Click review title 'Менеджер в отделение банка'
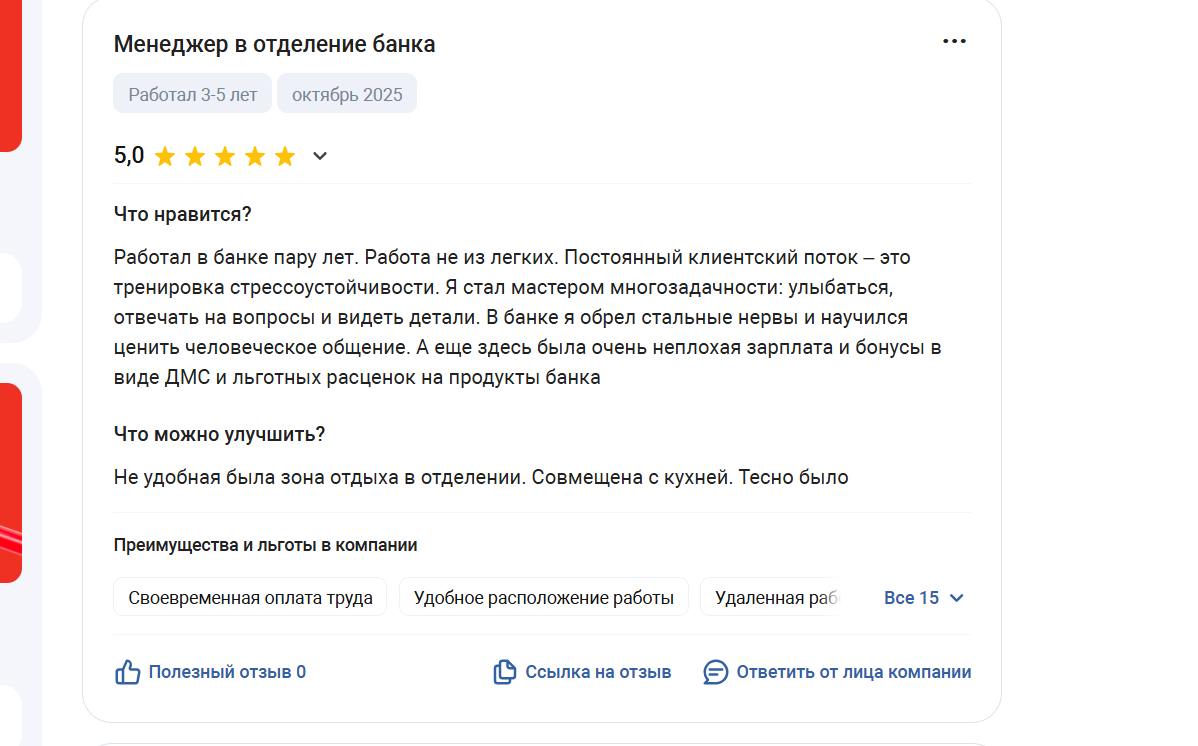The height and width of the screenshot is (746, 1198). click(x=274, y=44)
